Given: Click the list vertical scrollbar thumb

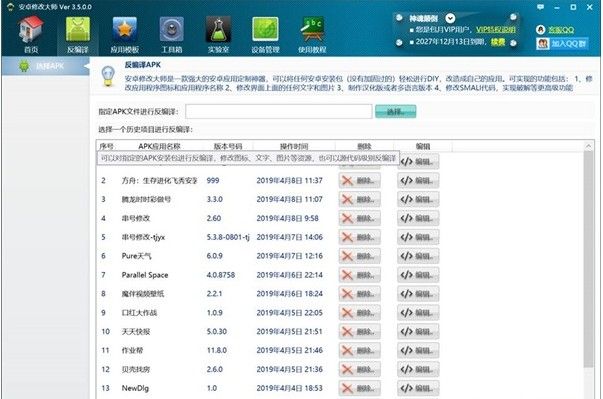Looking at the screenshot, I should tap(588, 259).
